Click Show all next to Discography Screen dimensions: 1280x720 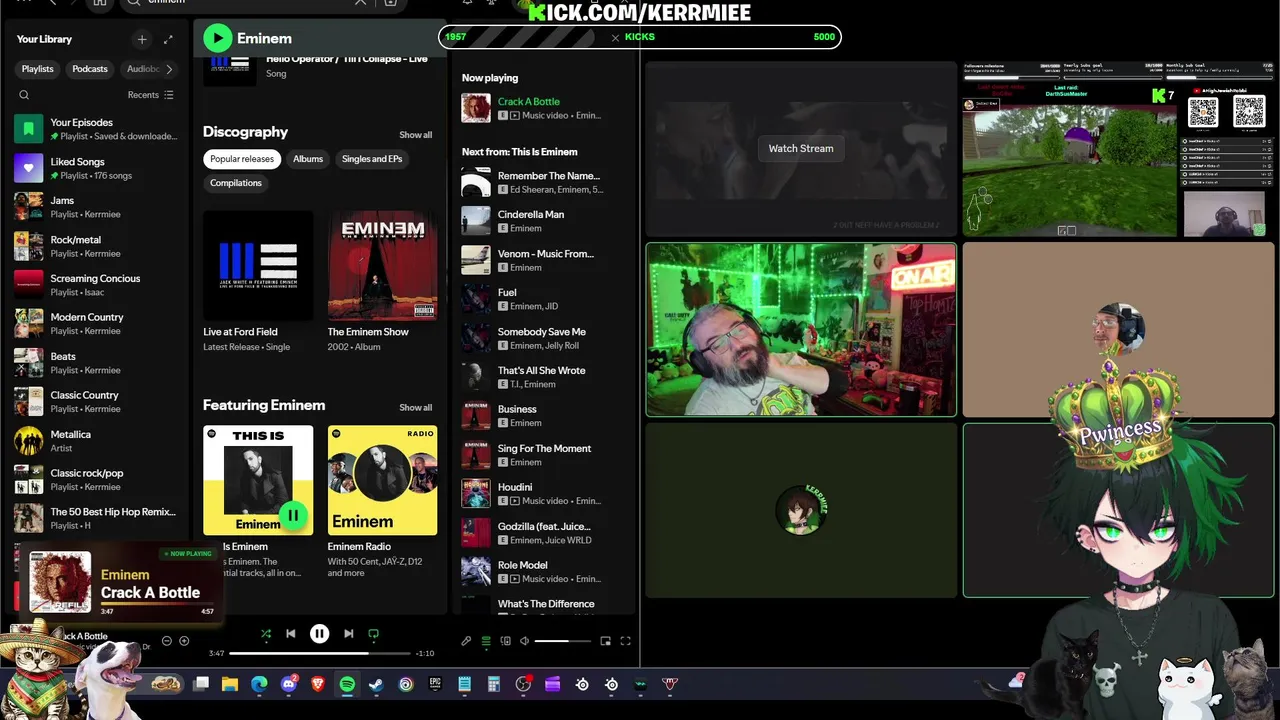coord(416,135)
